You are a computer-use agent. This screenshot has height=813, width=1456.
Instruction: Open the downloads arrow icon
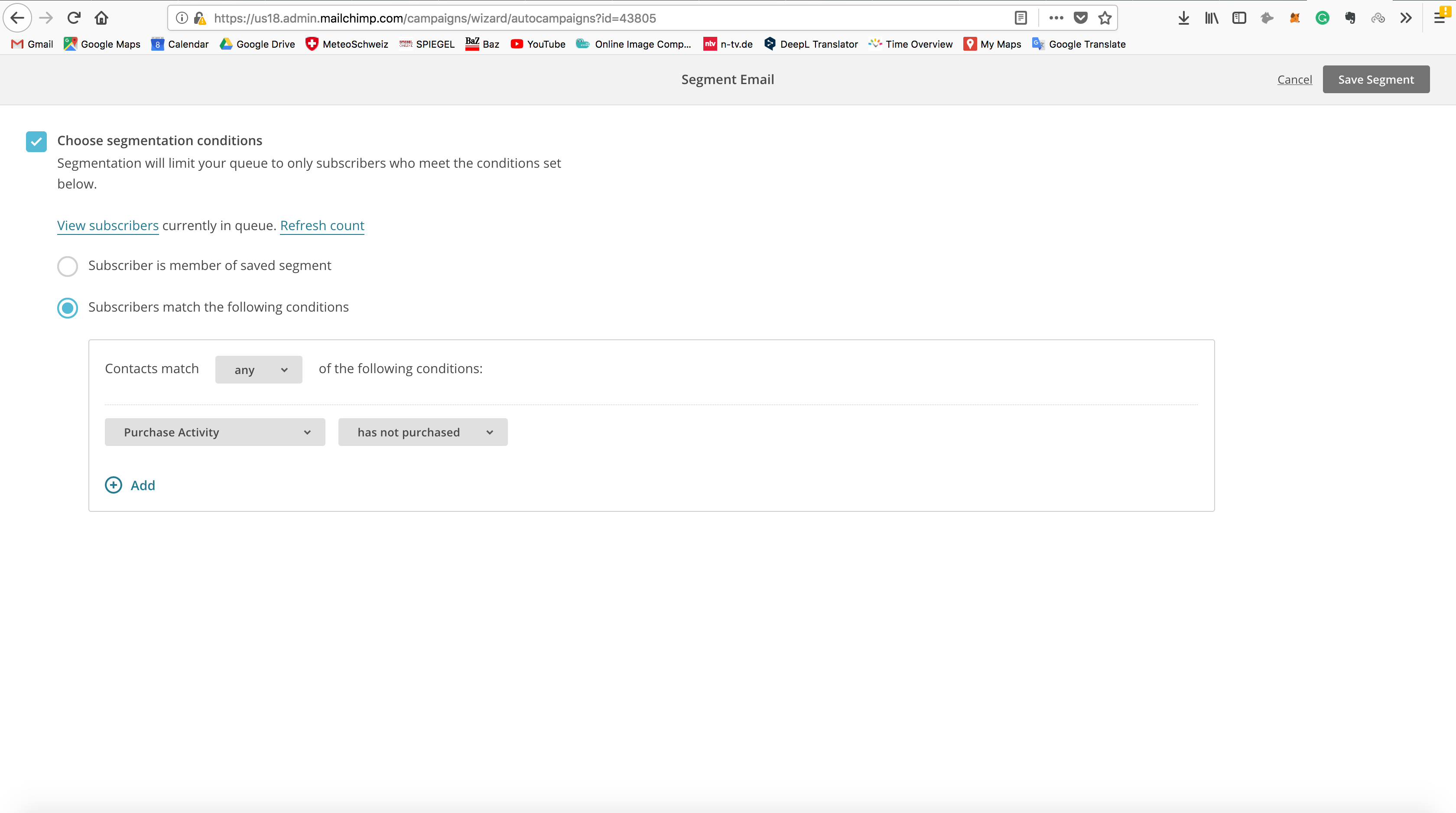click(x=1183, y=18)
